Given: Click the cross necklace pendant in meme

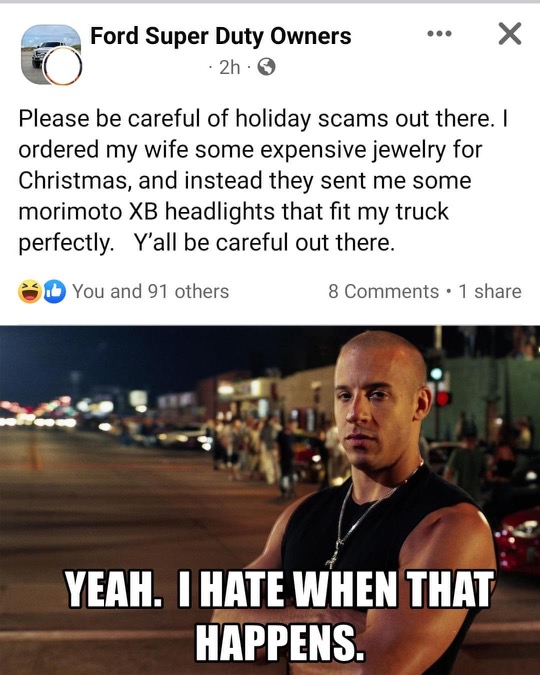Looking at the screenshot, I should (x=334, y=554).
